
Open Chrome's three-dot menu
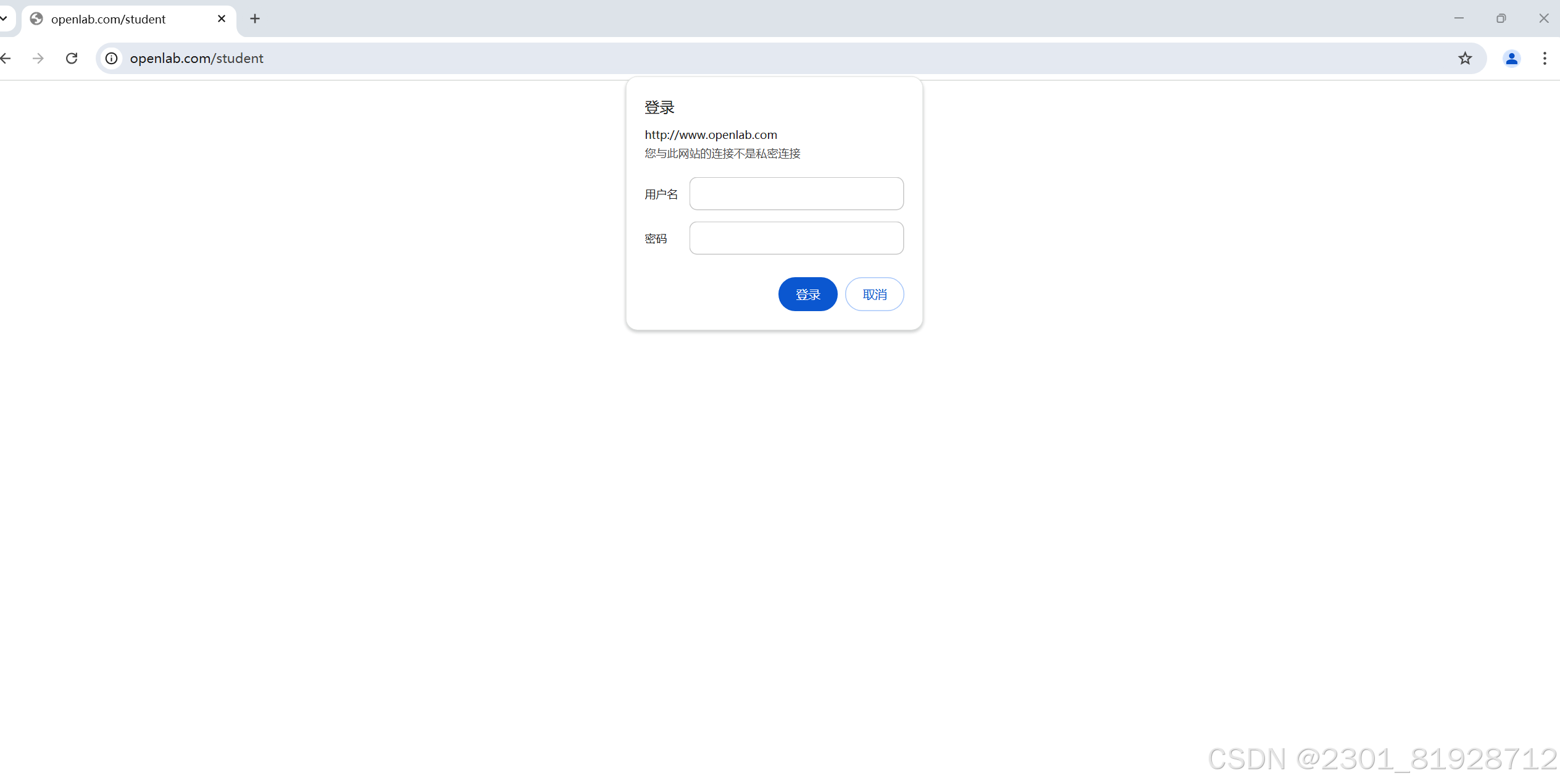point(1545,58)
